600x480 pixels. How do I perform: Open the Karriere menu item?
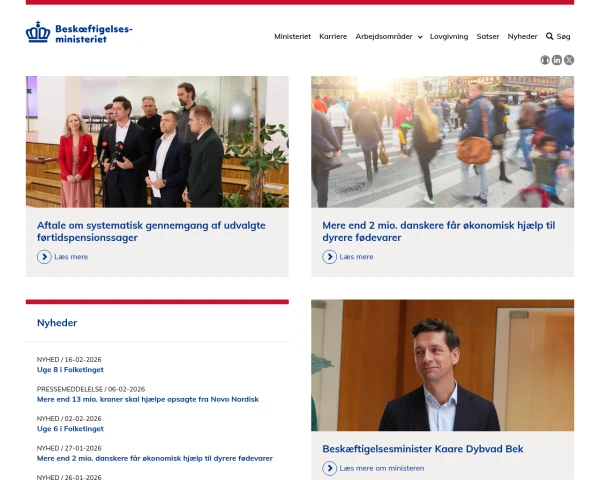(x=333, y=36)
